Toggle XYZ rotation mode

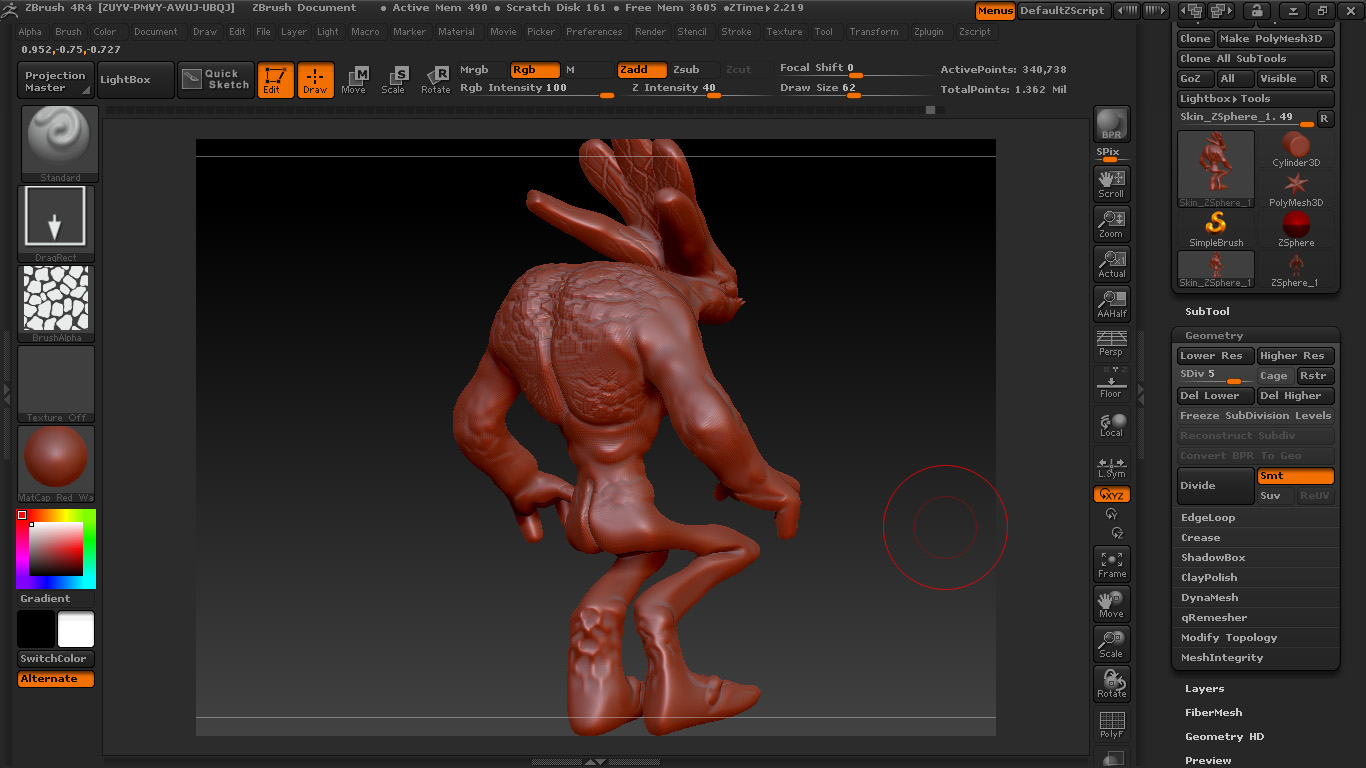[x=1111, y=495]
